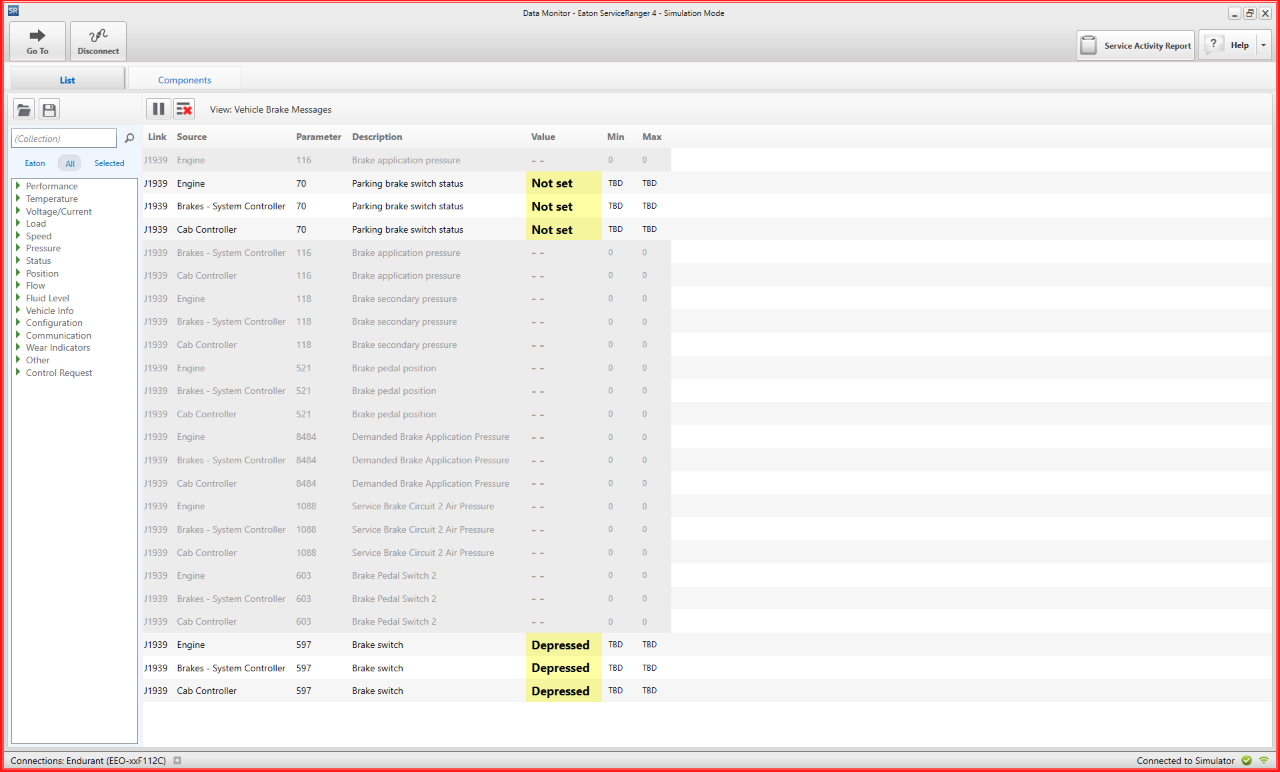Open Go To navigation
Image resolution: width=1280 pixels, height=772 pixels.
coord(36,40)
